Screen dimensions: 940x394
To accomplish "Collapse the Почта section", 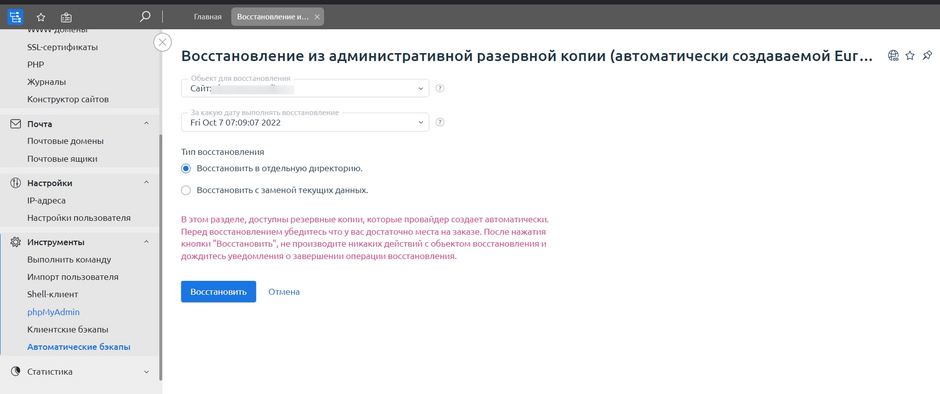I will pyautogui.click(x=147, y=124).
